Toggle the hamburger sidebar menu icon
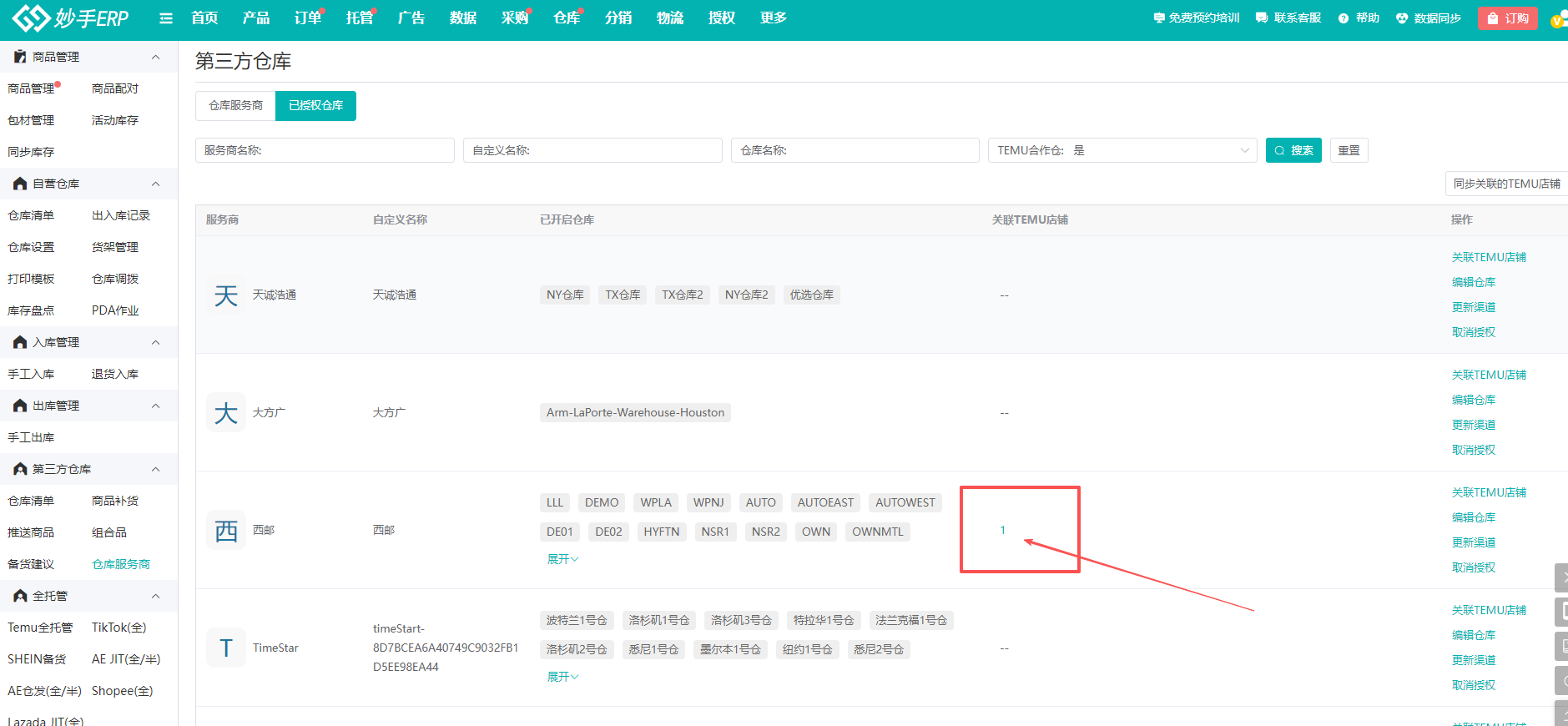Screen dimensions: 1568x726 (166, 18)
